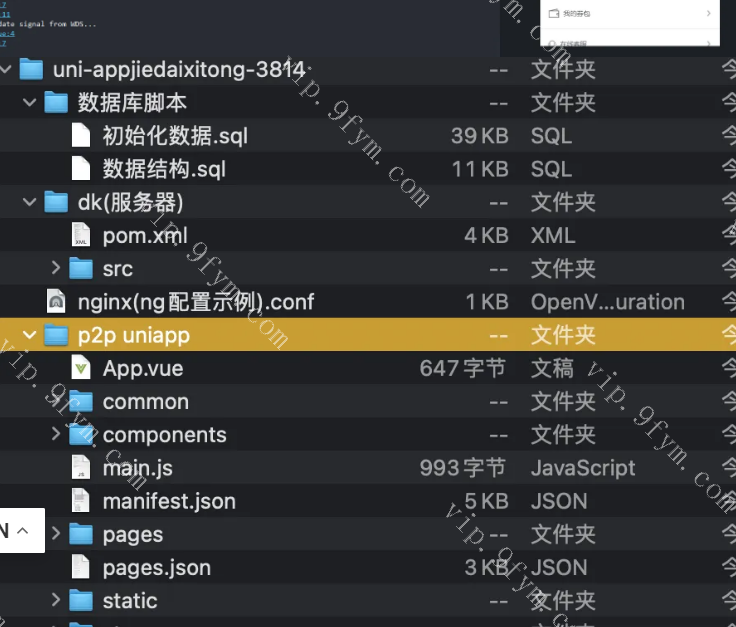Select the nginx conf file icon
The height and width of the screenshot is (627, 736).
[x=57, y=302]
